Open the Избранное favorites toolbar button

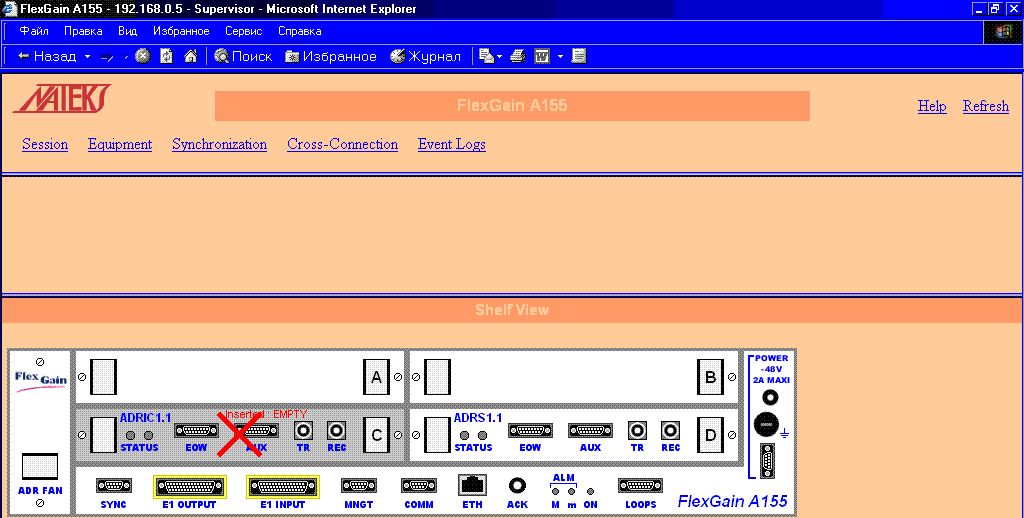(331, 56)
